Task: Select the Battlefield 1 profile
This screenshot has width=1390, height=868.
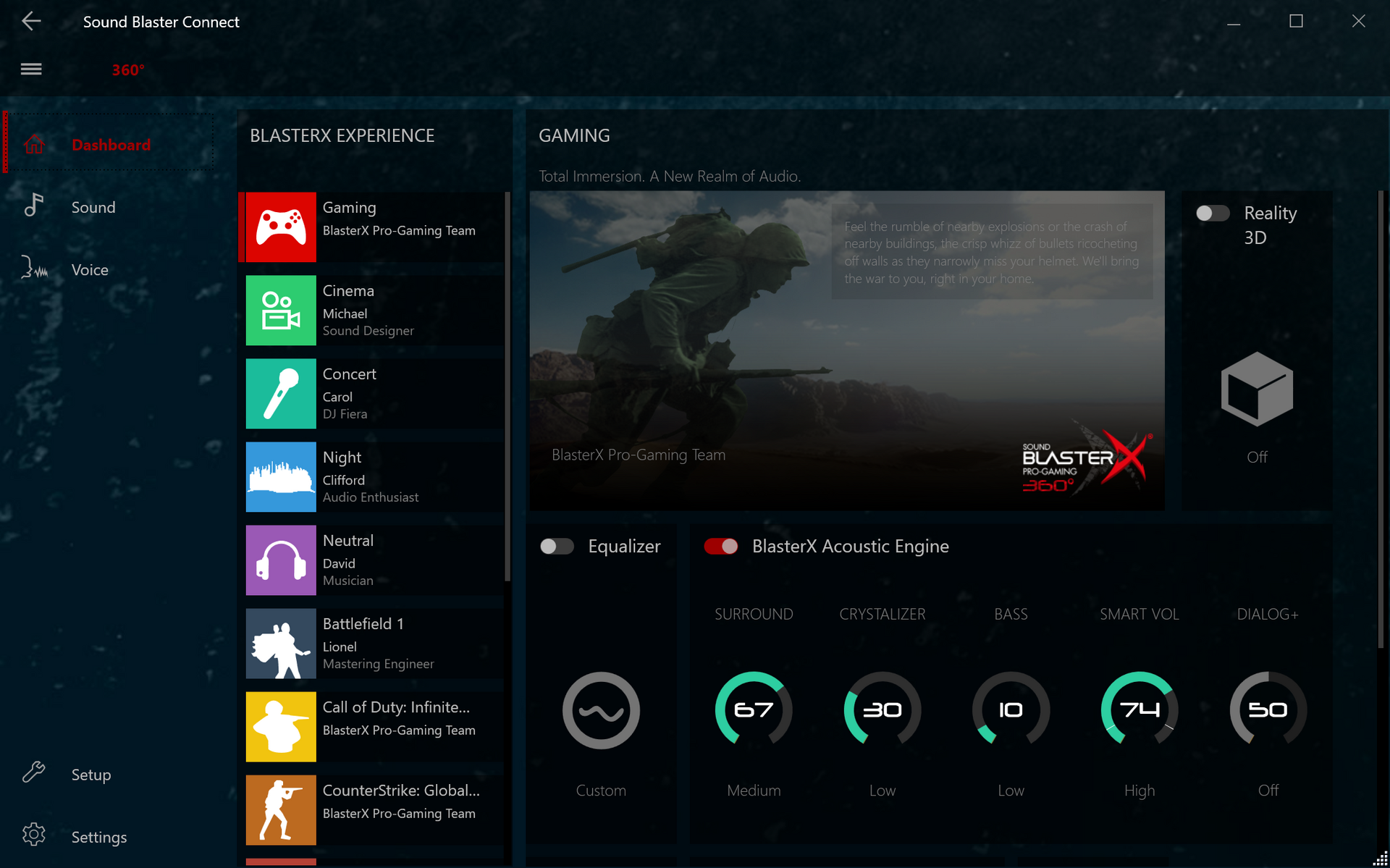Action: pyautogui.click(x=373, y=644)
